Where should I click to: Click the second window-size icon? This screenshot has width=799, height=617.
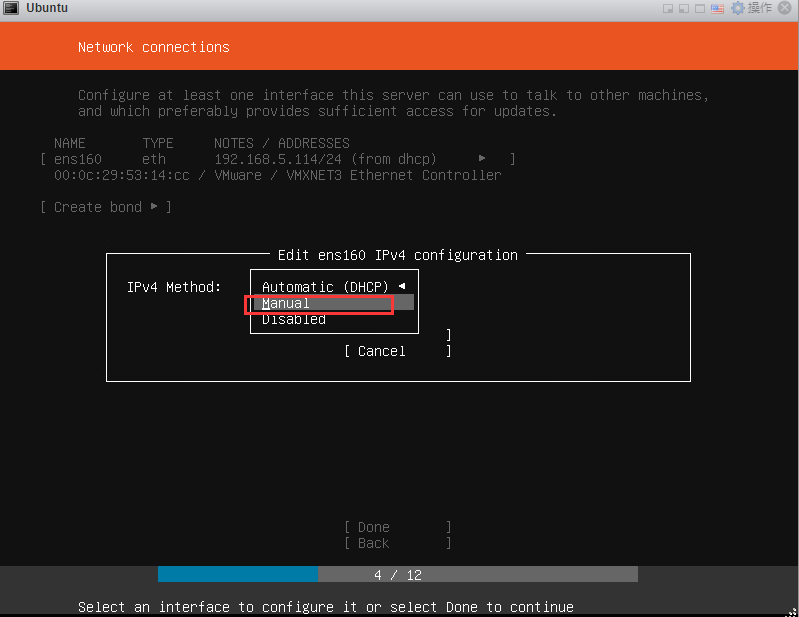(684, 8)
